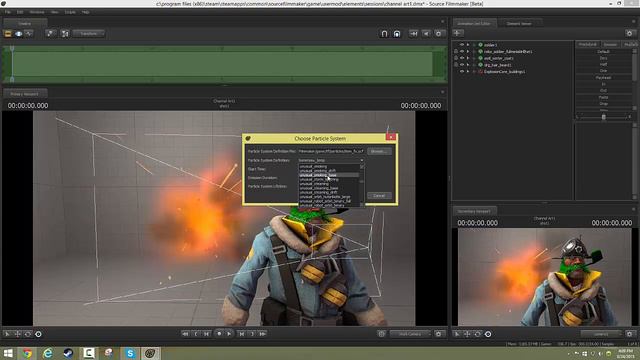640x360 pixels.
Task: Expand the soldier1 tree item
Action: (468, 45)
